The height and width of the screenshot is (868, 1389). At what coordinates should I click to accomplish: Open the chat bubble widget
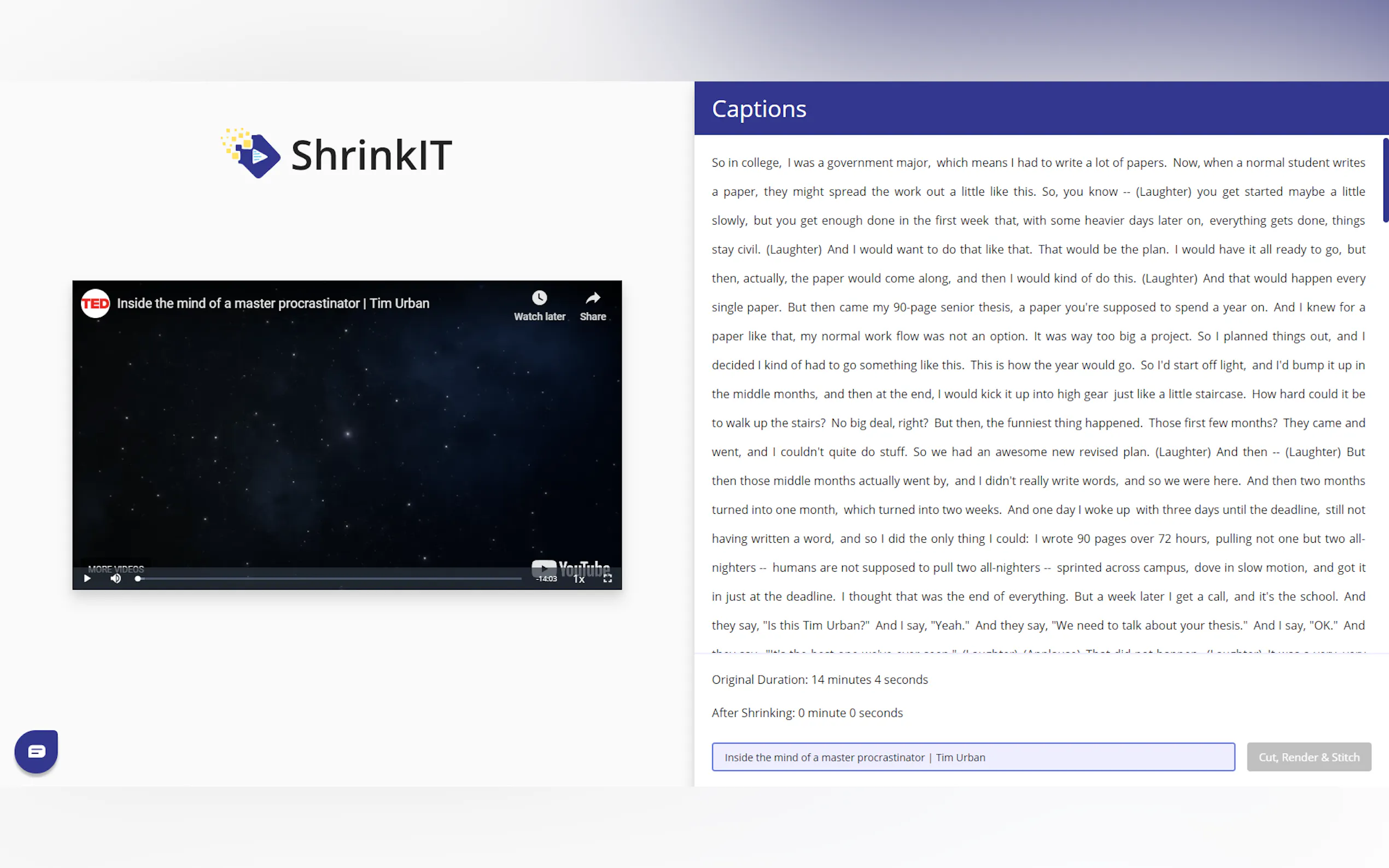click(x=36, y=752)
